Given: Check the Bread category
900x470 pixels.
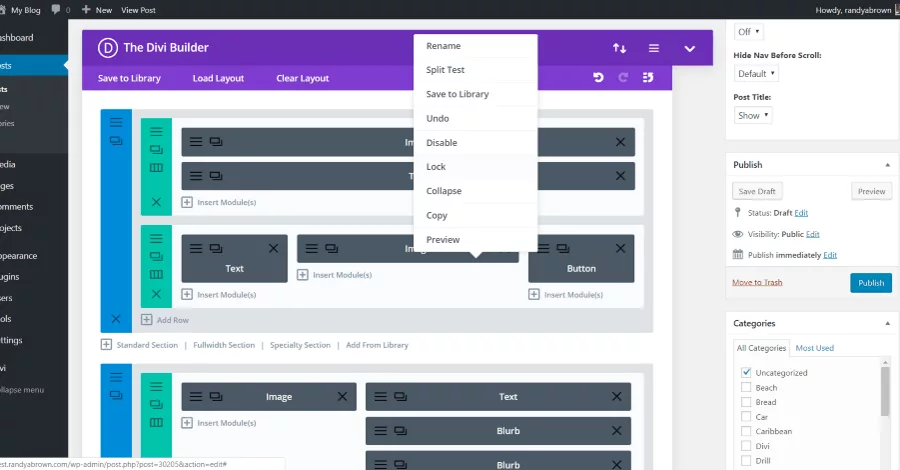Looking at the screenshot, I should [746, 402].
